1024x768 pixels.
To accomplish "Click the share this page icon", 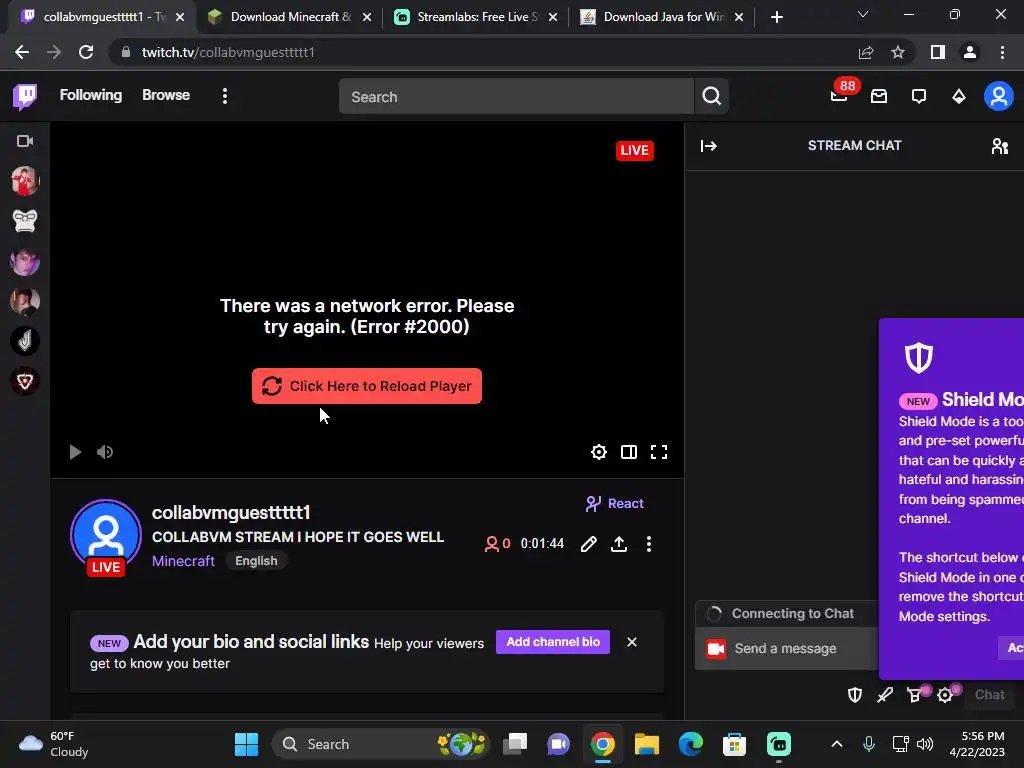I will 866,52.
